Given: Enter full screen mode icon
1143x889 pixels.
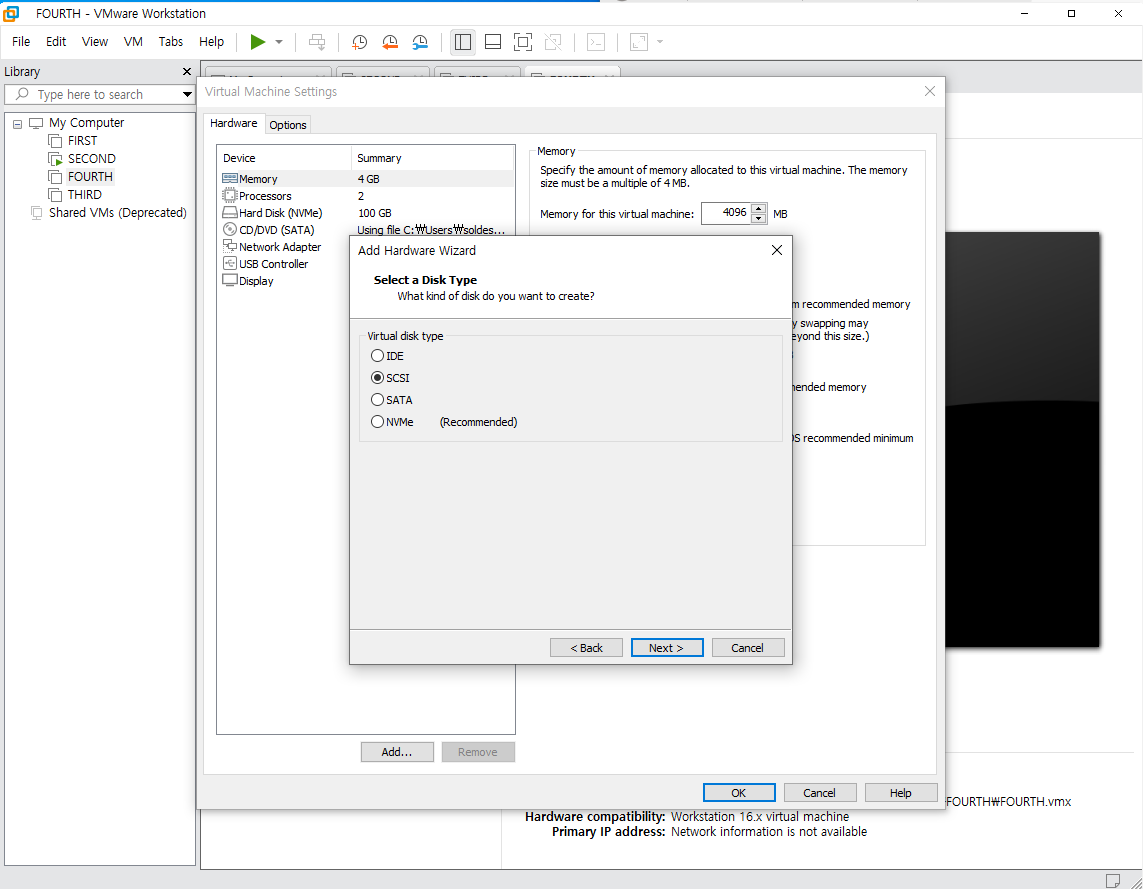Looking at the screenshot, I should coord(523,42).
